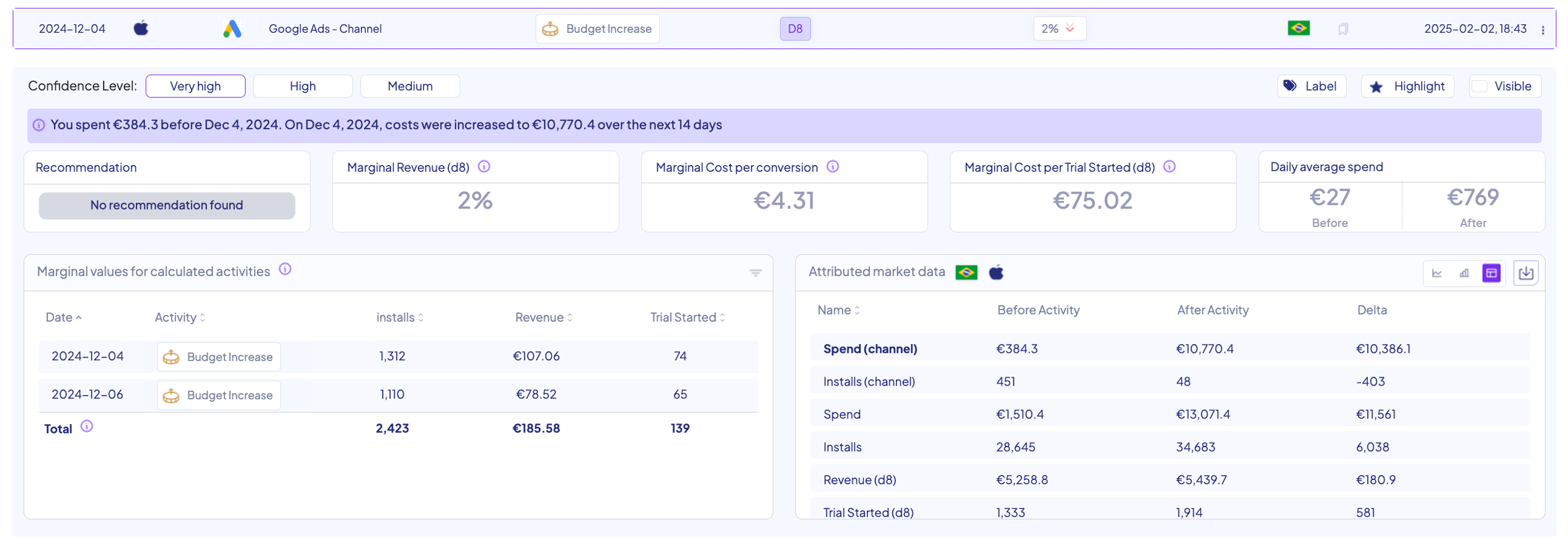The image size is (1568, 537).
Task: Toggle the Visible checkbox
Action: 1480,86
